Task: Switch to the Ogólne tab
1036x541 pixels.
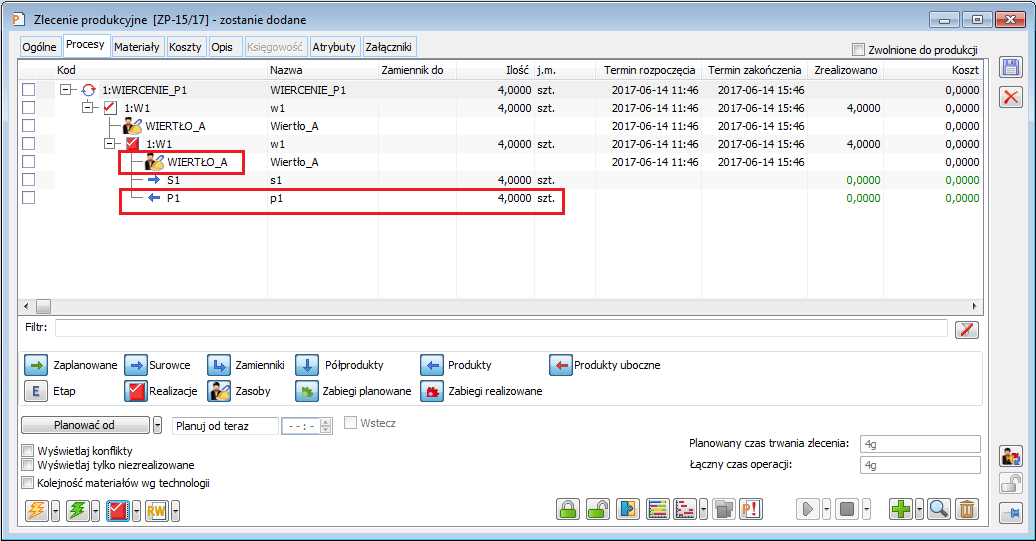Action: [x=39, y=47]
